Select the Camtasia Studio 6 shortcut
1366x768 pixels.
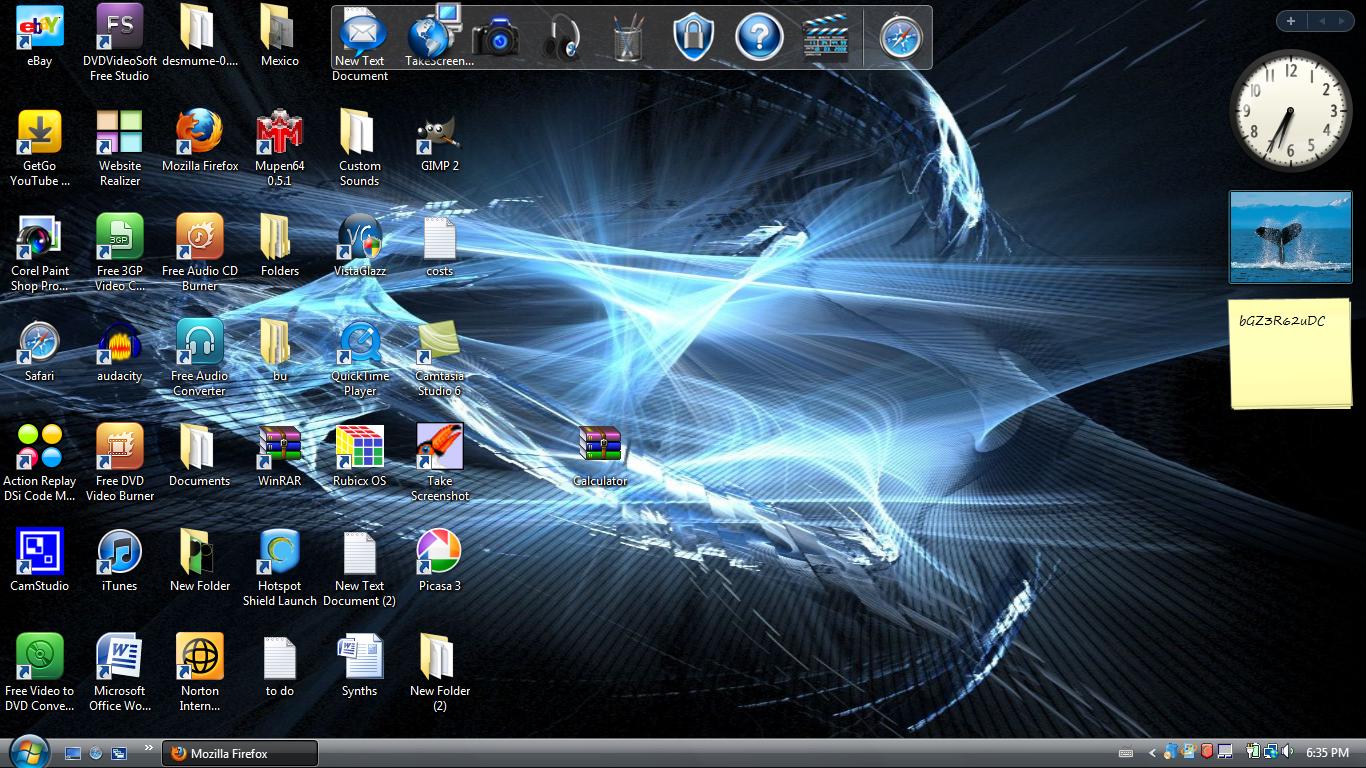(439, 345)
